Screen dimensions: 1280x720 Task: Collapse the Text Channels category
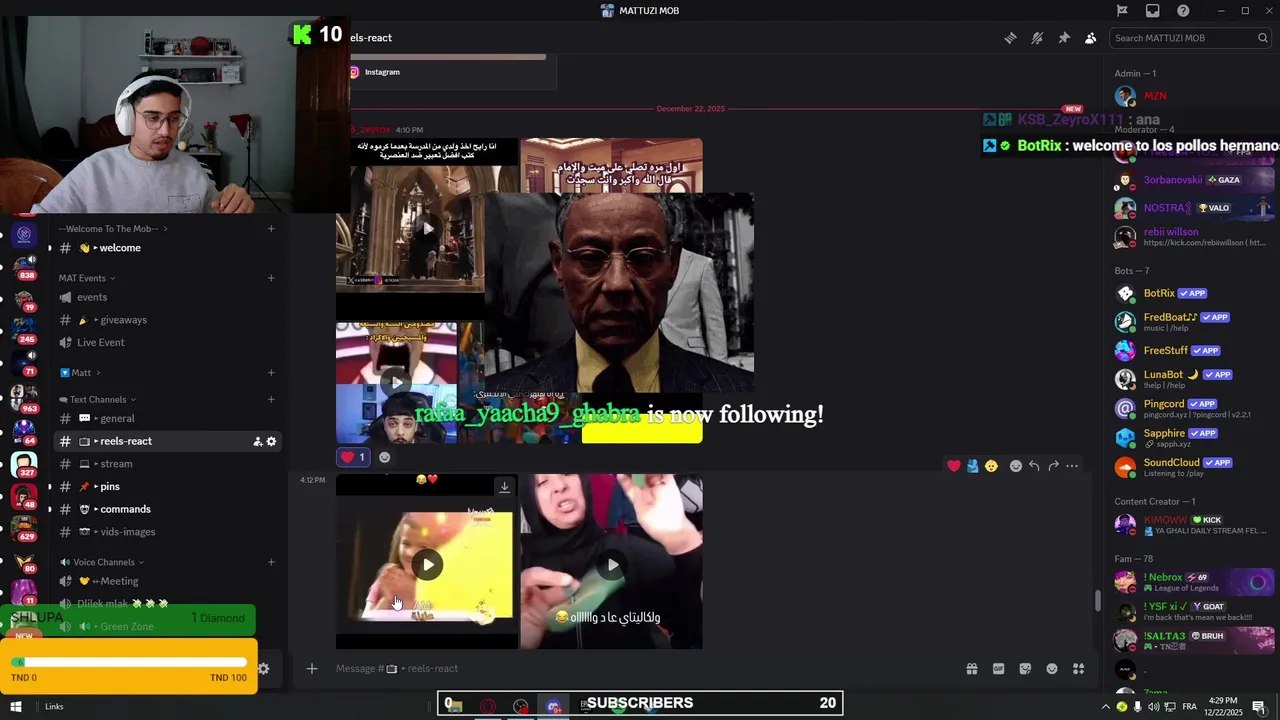coord(98,400)
